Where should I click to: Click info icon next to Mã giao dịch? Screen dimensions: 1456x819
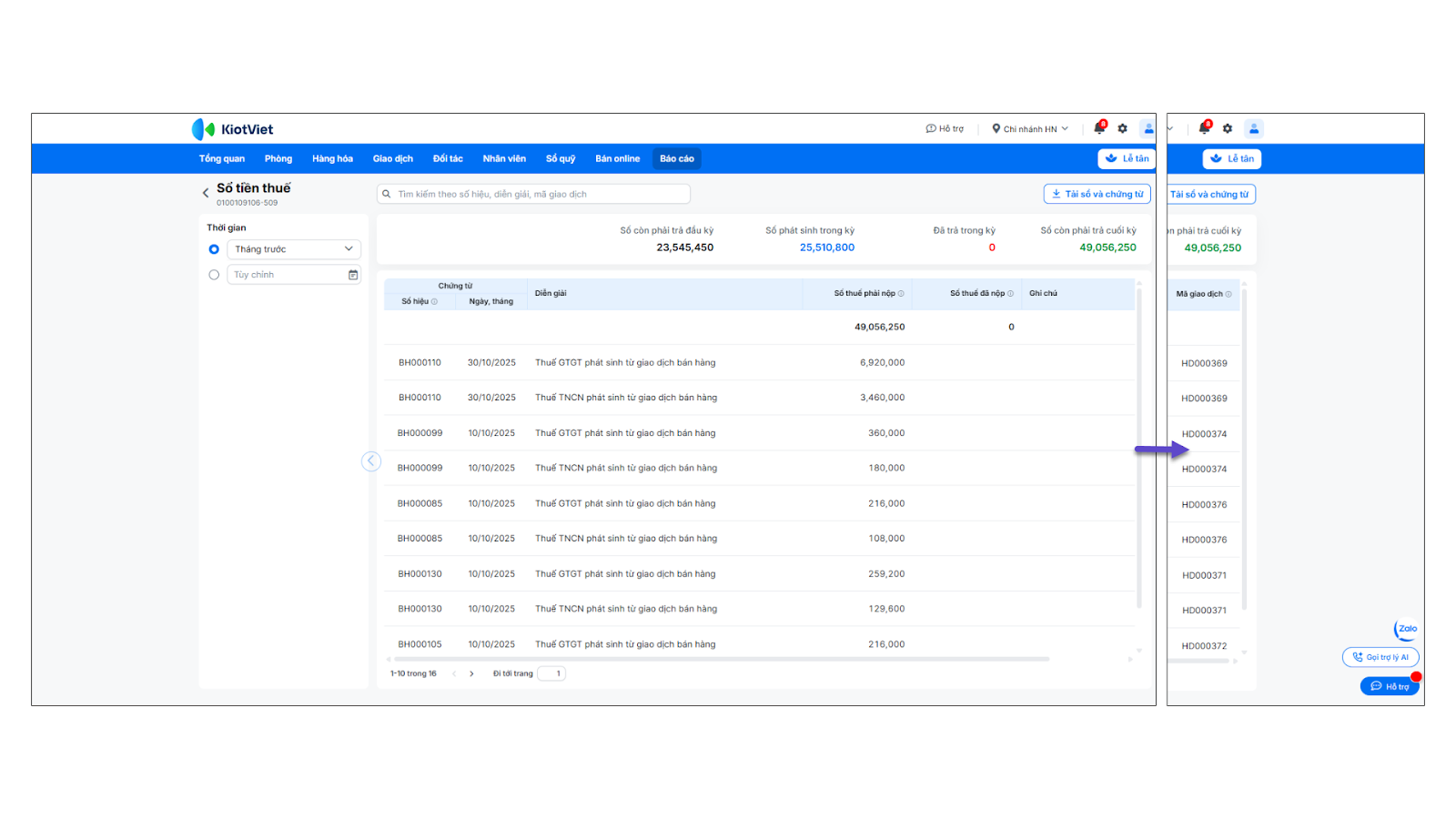coord(1228,294)
